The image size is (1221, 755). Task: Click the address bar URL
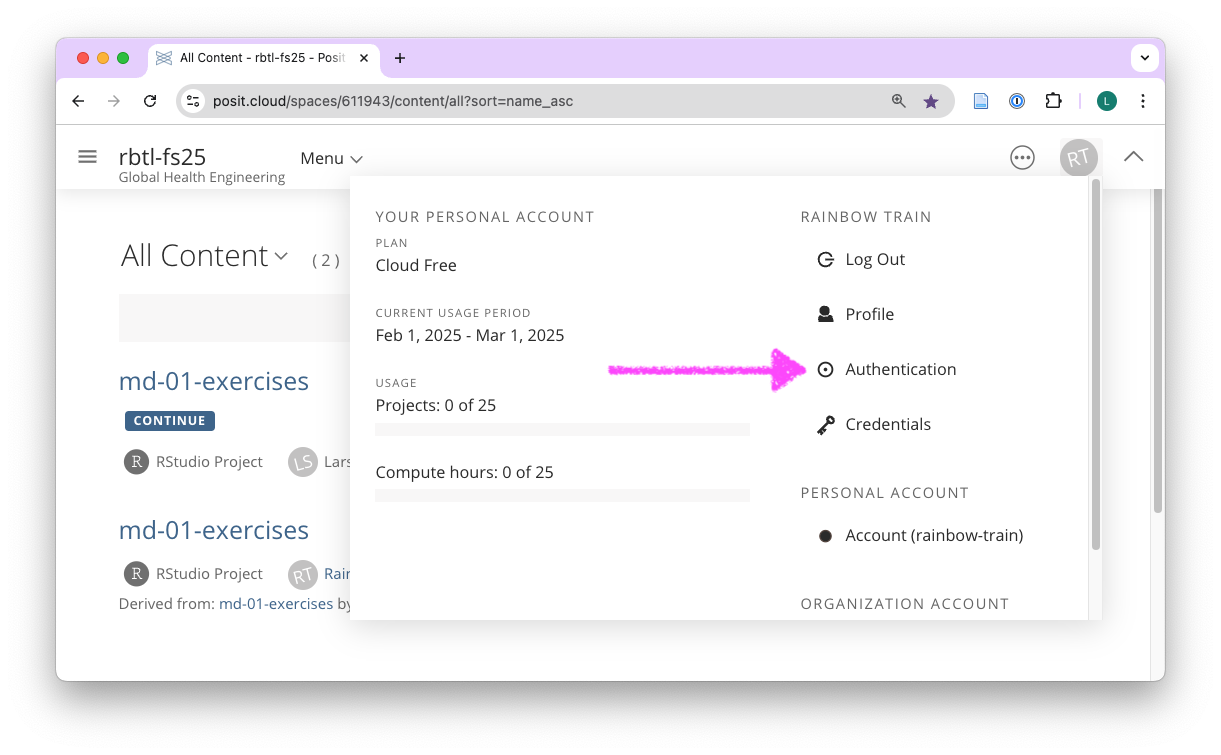point(393,101)
